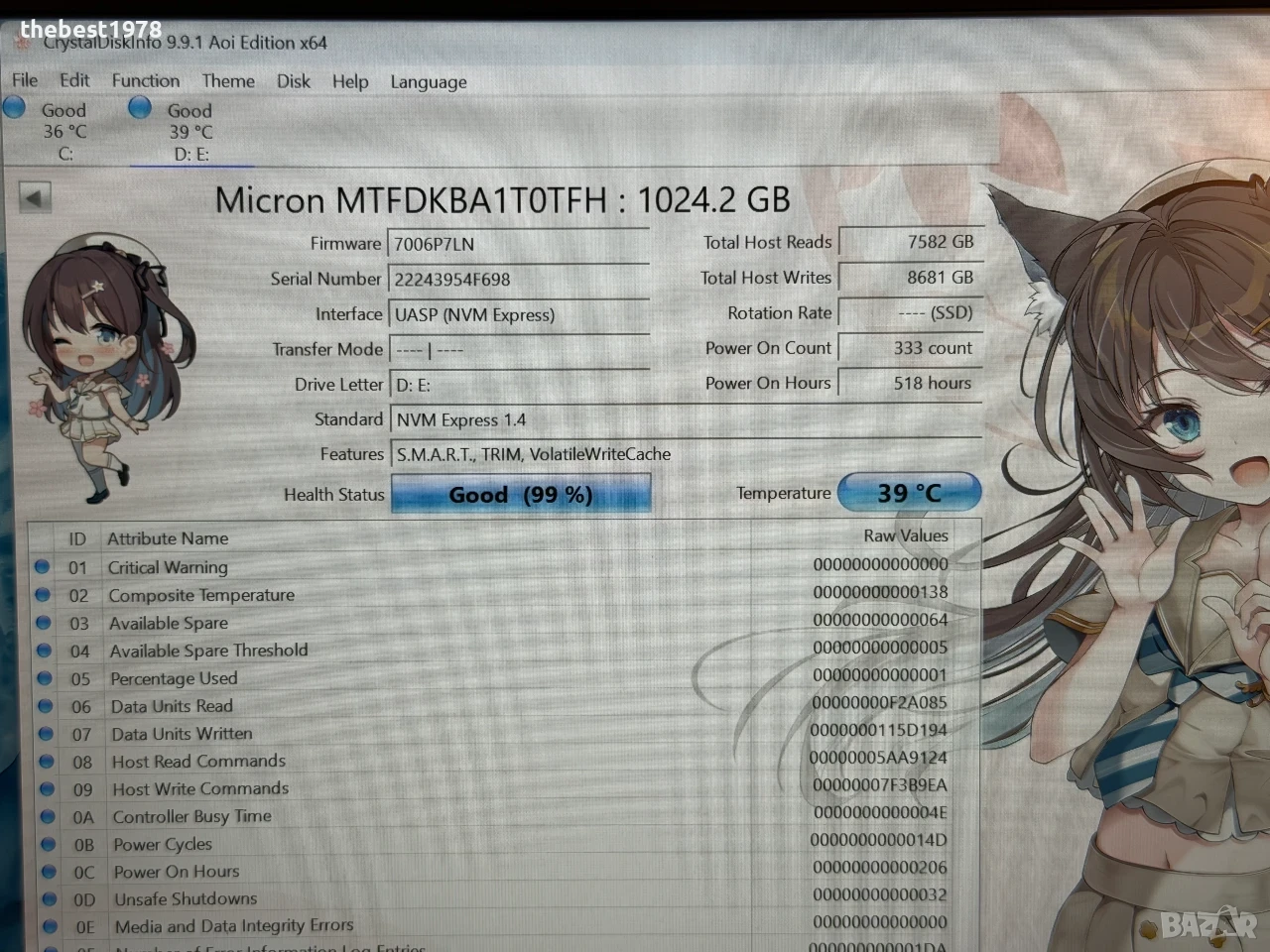Viewport: 1270px width, 952px height.
Task: Select the Critical Warning attribute name
Action: tap(168, 567)
